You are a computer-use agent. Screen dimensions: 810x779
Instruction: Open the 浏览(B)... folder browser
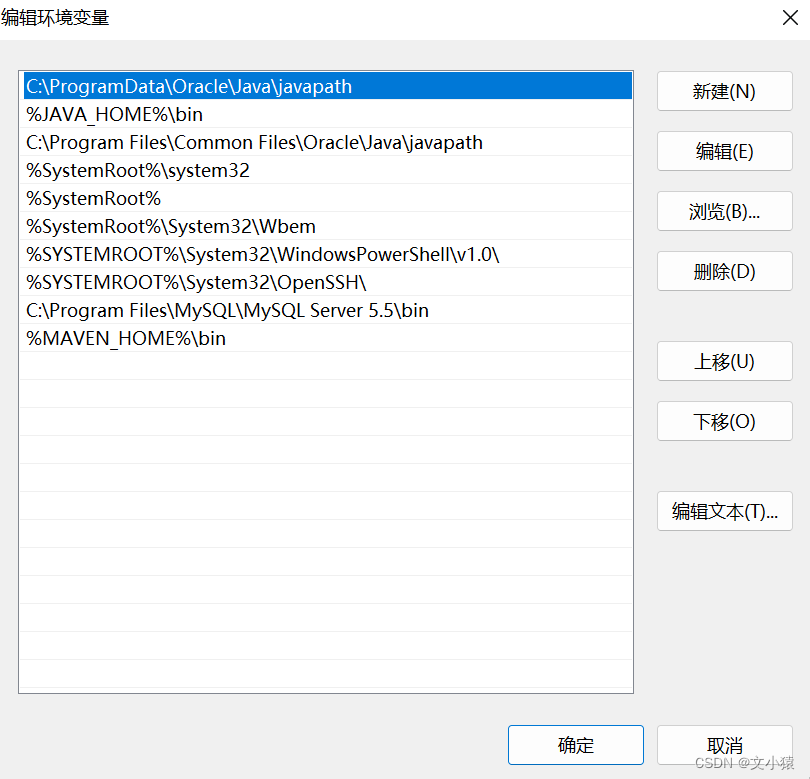pos(724,211)
